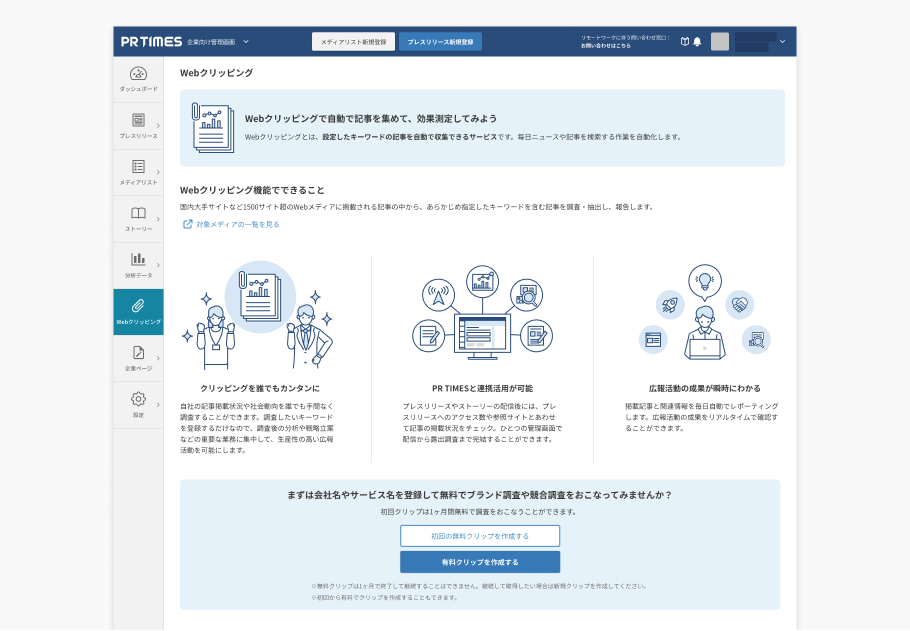Select ストーリー menu label
This screenshot has width=910, height=631.
click(x=138, y=229)
